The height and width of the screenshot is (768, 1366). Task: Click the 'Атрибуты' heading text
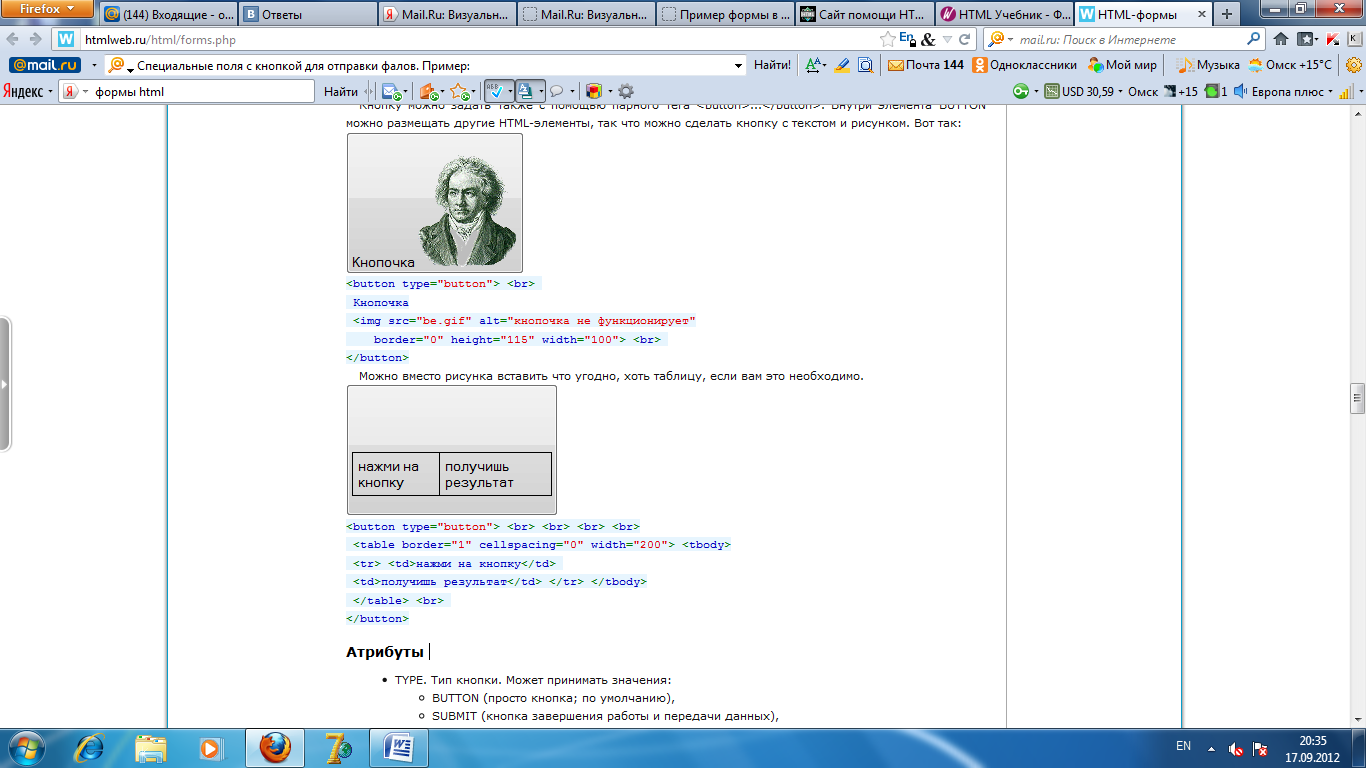pos(385,652)
